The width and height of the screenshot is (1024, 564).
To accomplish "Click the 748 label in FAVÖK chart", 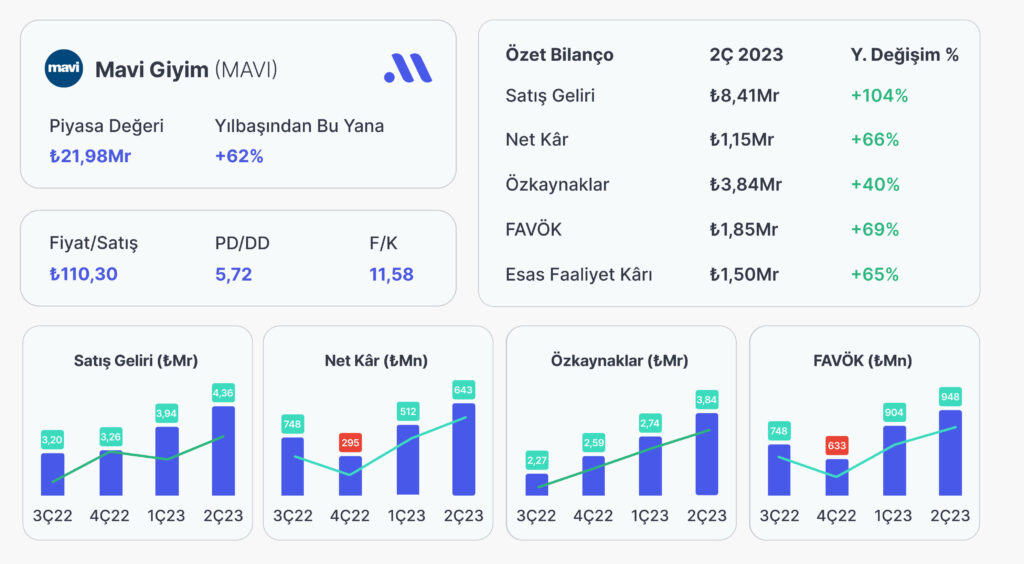I will 778,431.
